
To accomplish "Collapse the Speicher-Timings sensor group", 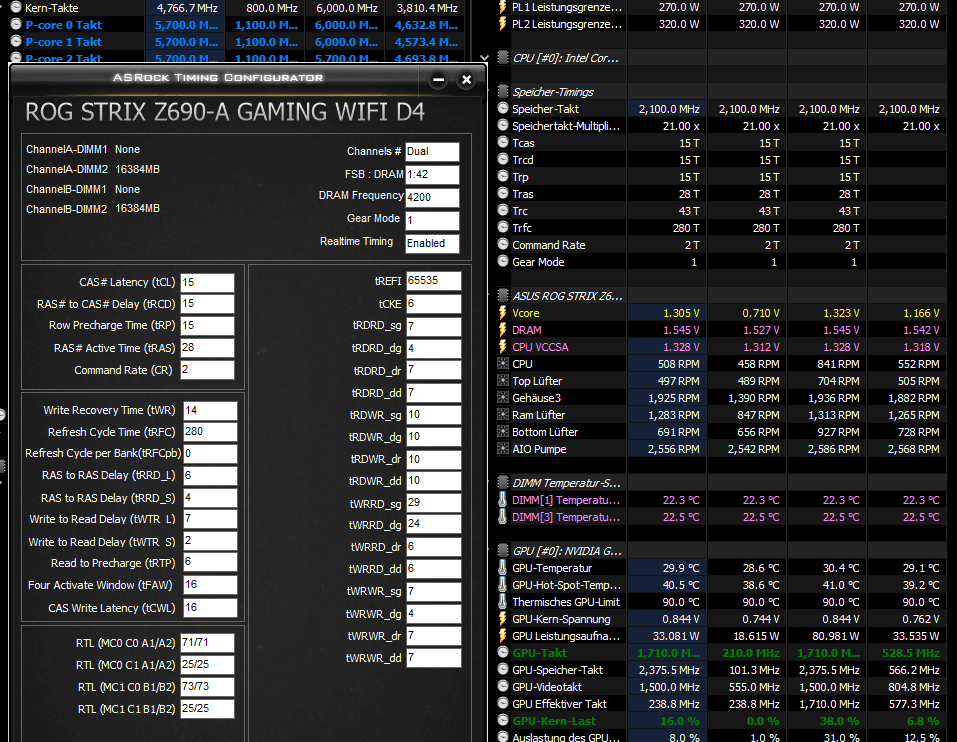I will tap(503, 92).
